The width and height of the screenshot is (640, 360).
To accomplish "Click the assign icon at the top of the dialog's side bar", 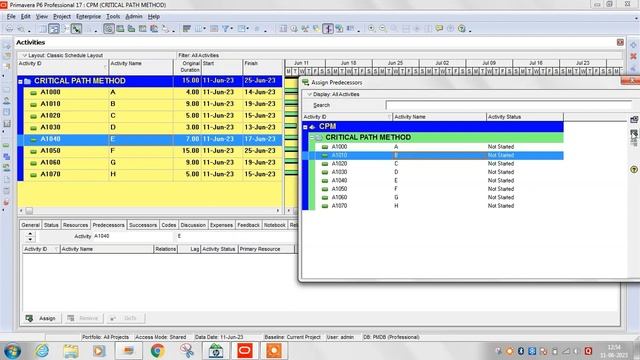I will pos(634,120).
